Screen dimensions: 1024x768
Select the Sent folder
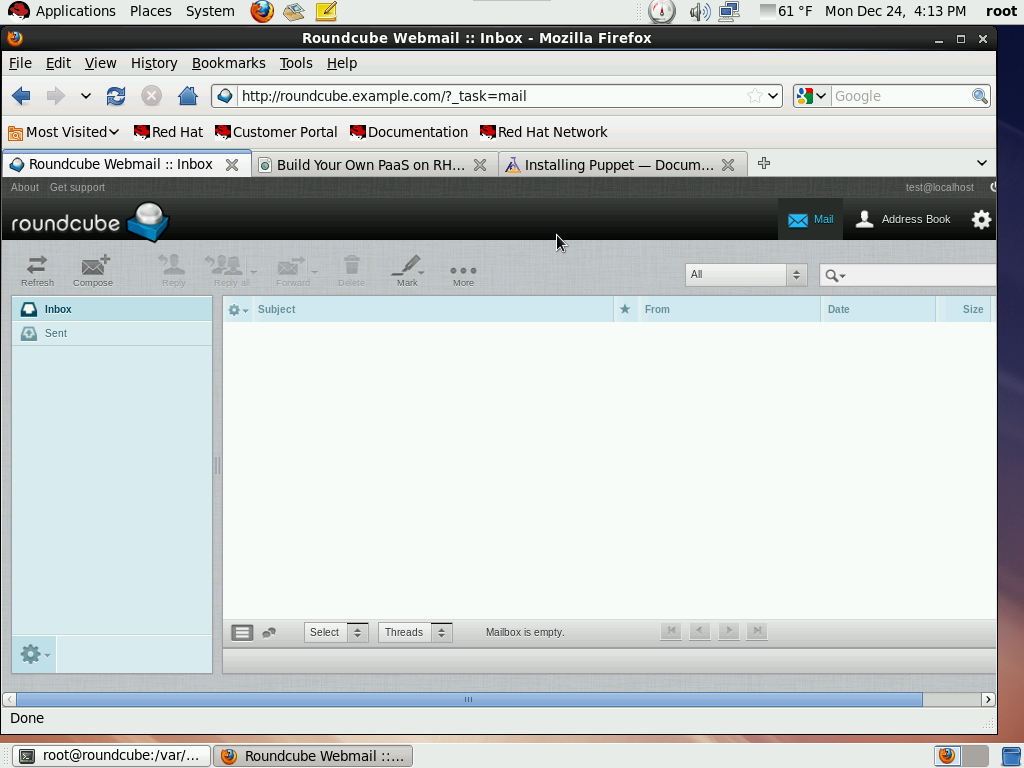112,333
